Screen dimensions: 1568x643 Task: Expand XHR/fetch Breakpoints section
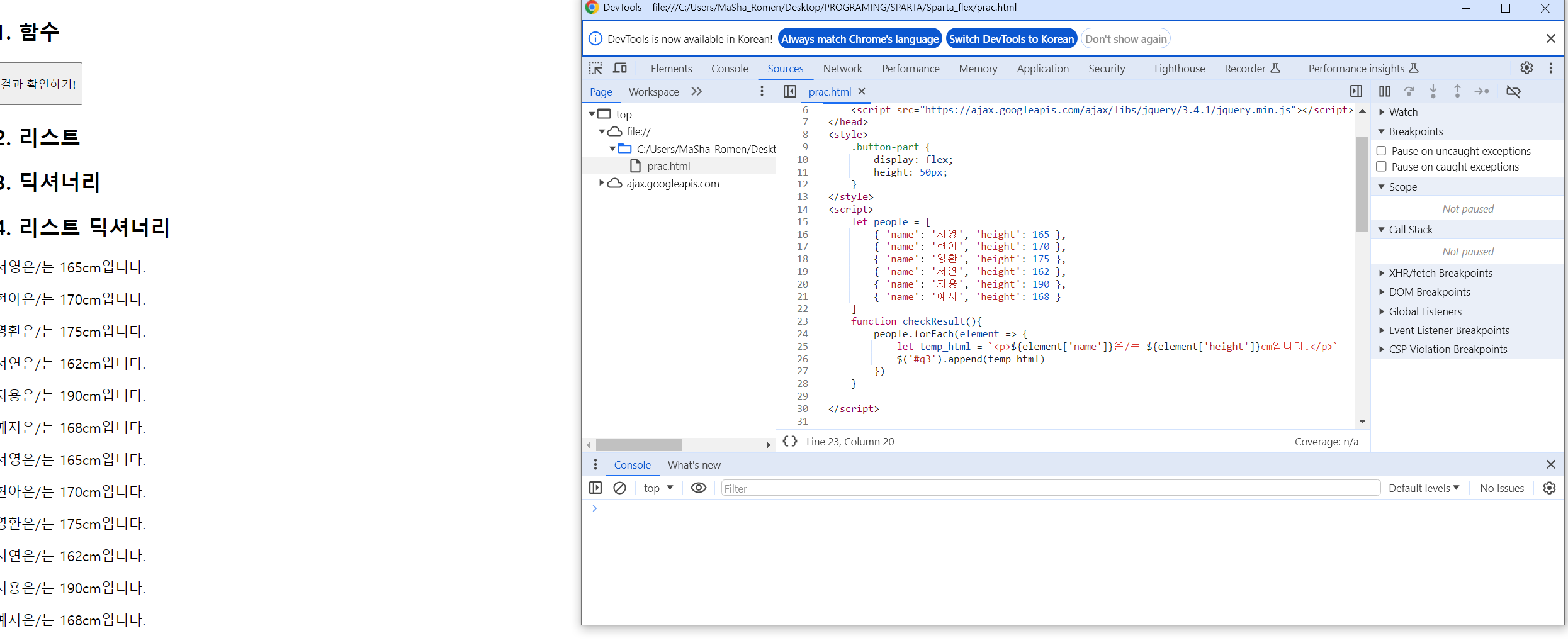1382,273
